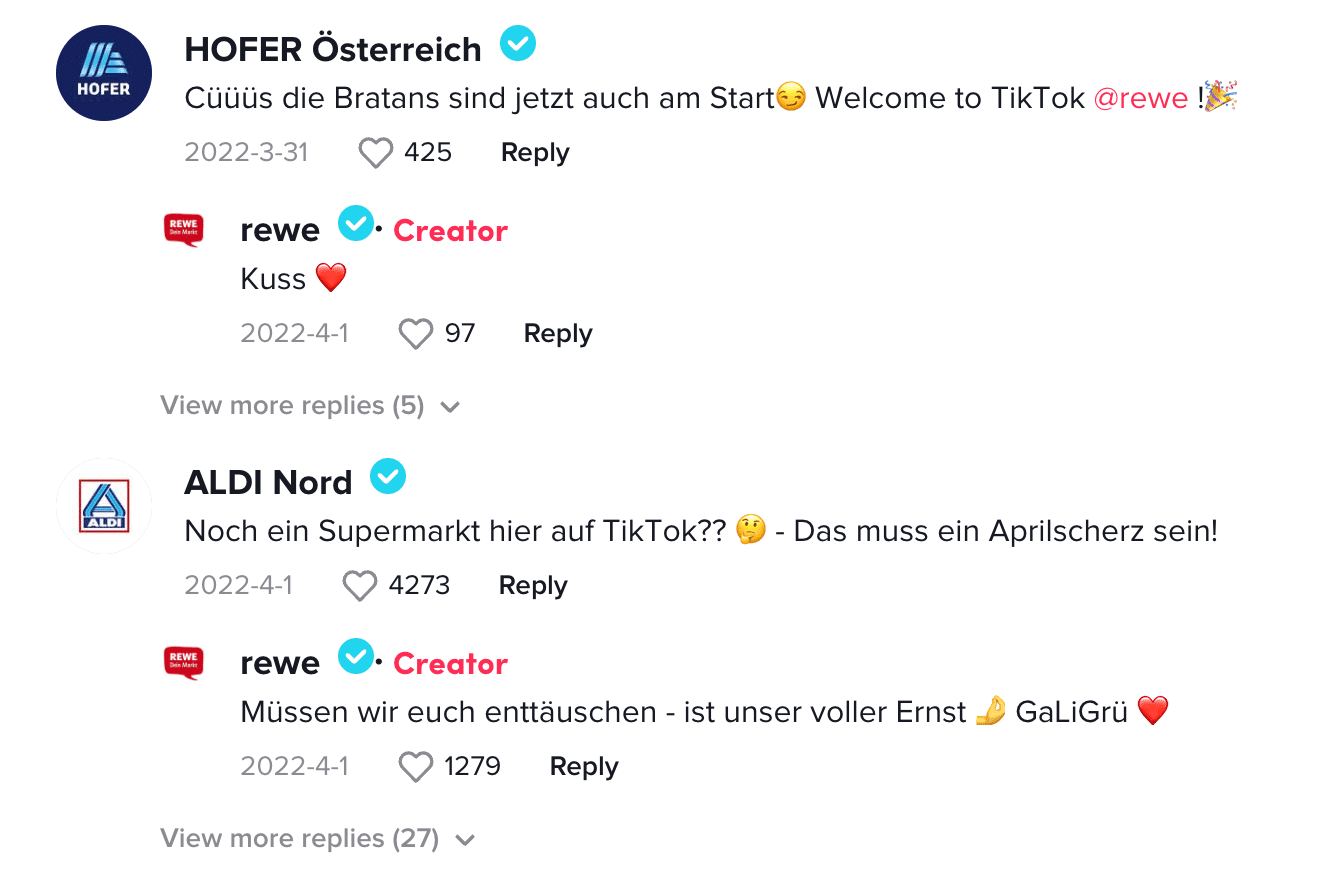Click the Creator label beside rewe's username
The height and width of the screenshot is (870, 1324).
coord(450,230)
